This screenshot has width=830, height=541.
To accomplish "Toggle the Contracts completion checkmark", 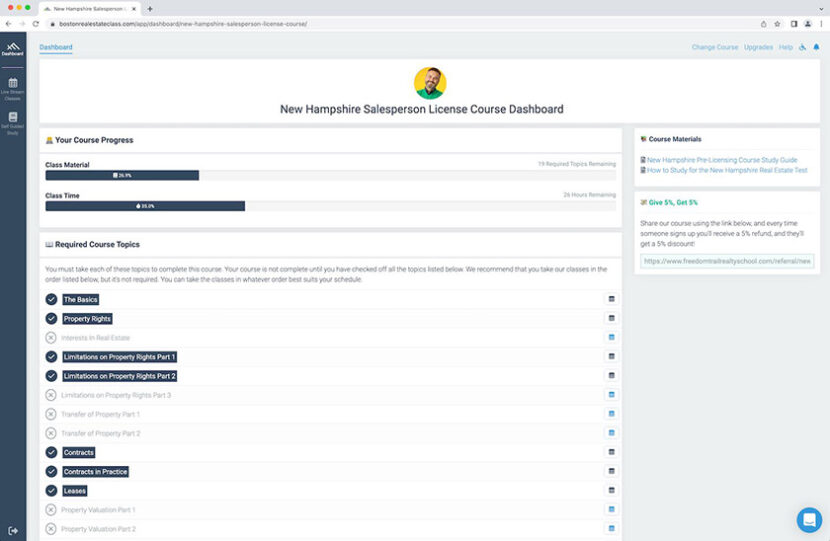I will click(x=51, y=453).
